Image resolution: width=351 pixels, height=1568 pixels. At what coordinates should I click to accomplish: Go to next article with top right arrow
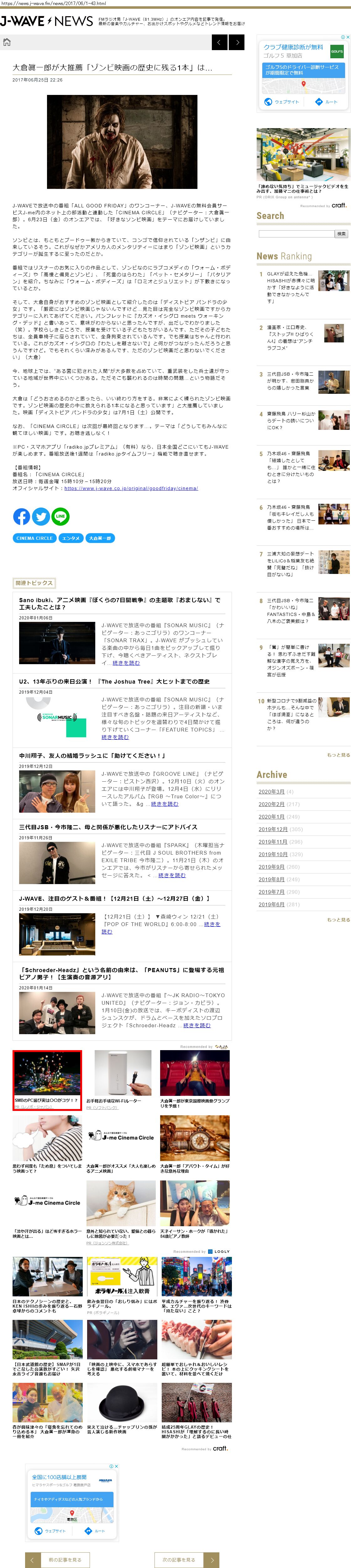237,42
